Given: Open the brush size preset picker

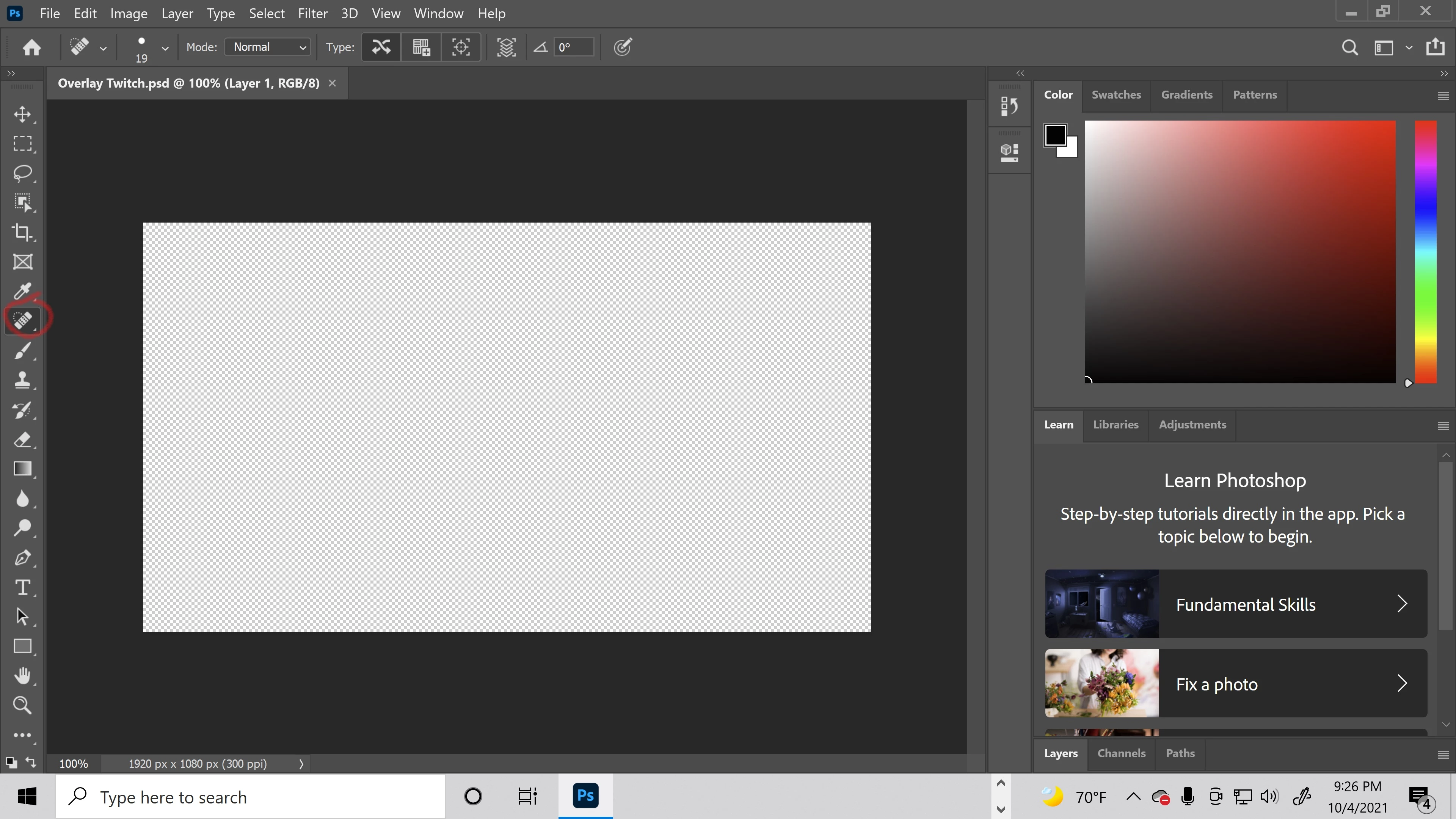Looking at the screenshot, I should [165, 48].
